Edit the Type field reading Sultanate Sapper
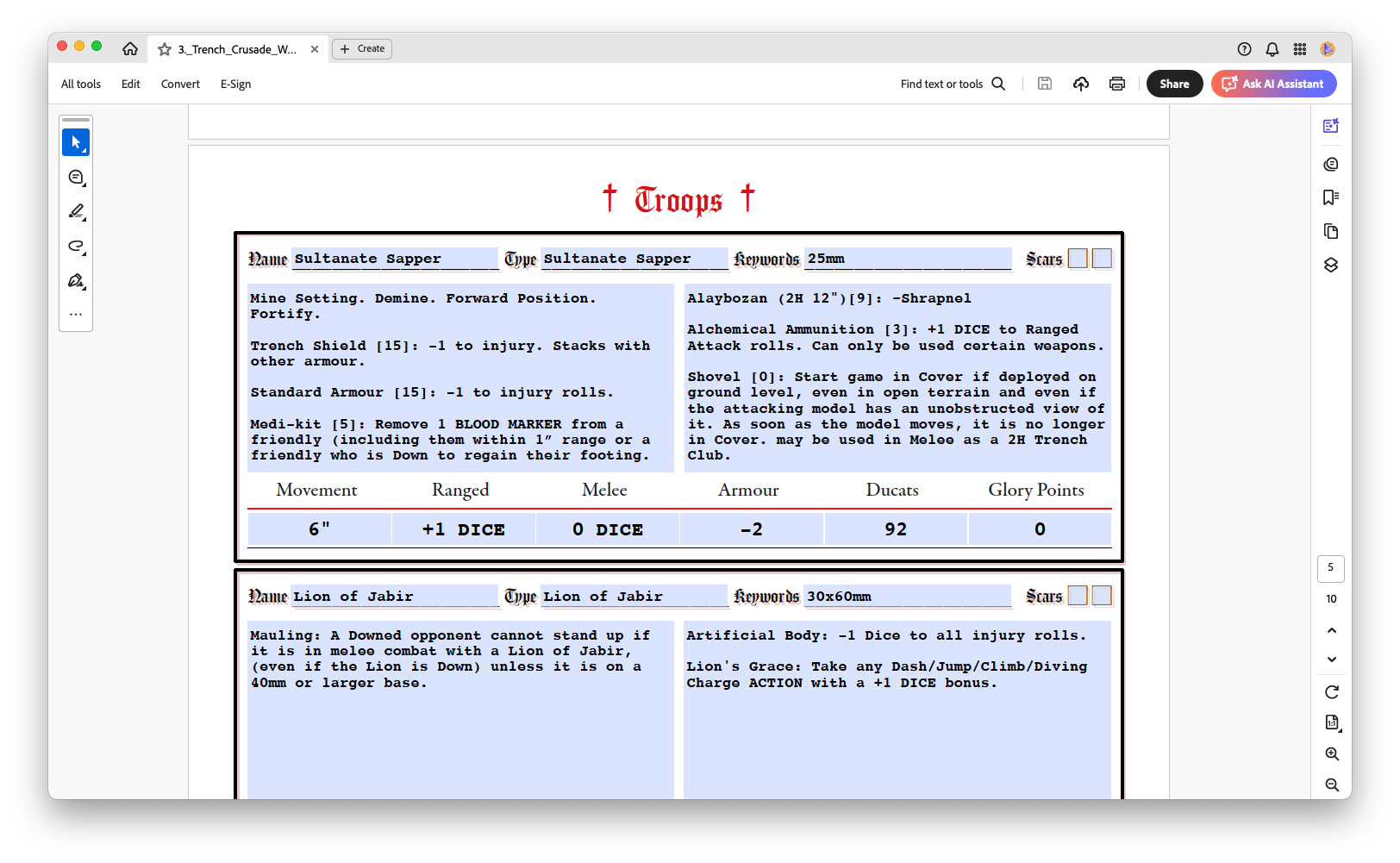This screenshot has width=1400, height=863. pyautogui.click(x=634, y=259)
